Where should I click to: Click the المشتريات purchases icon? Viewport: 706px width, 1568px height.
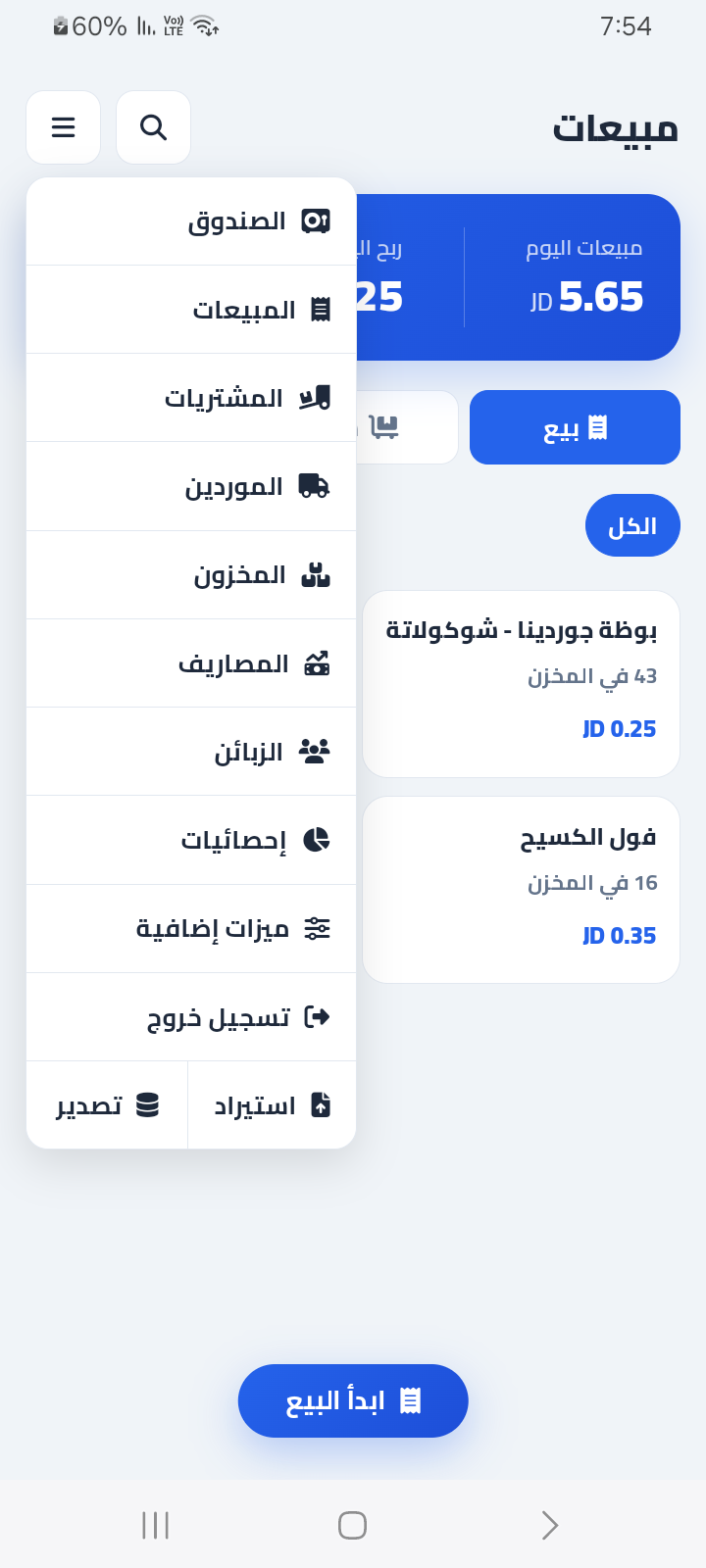tap(315, 398)
